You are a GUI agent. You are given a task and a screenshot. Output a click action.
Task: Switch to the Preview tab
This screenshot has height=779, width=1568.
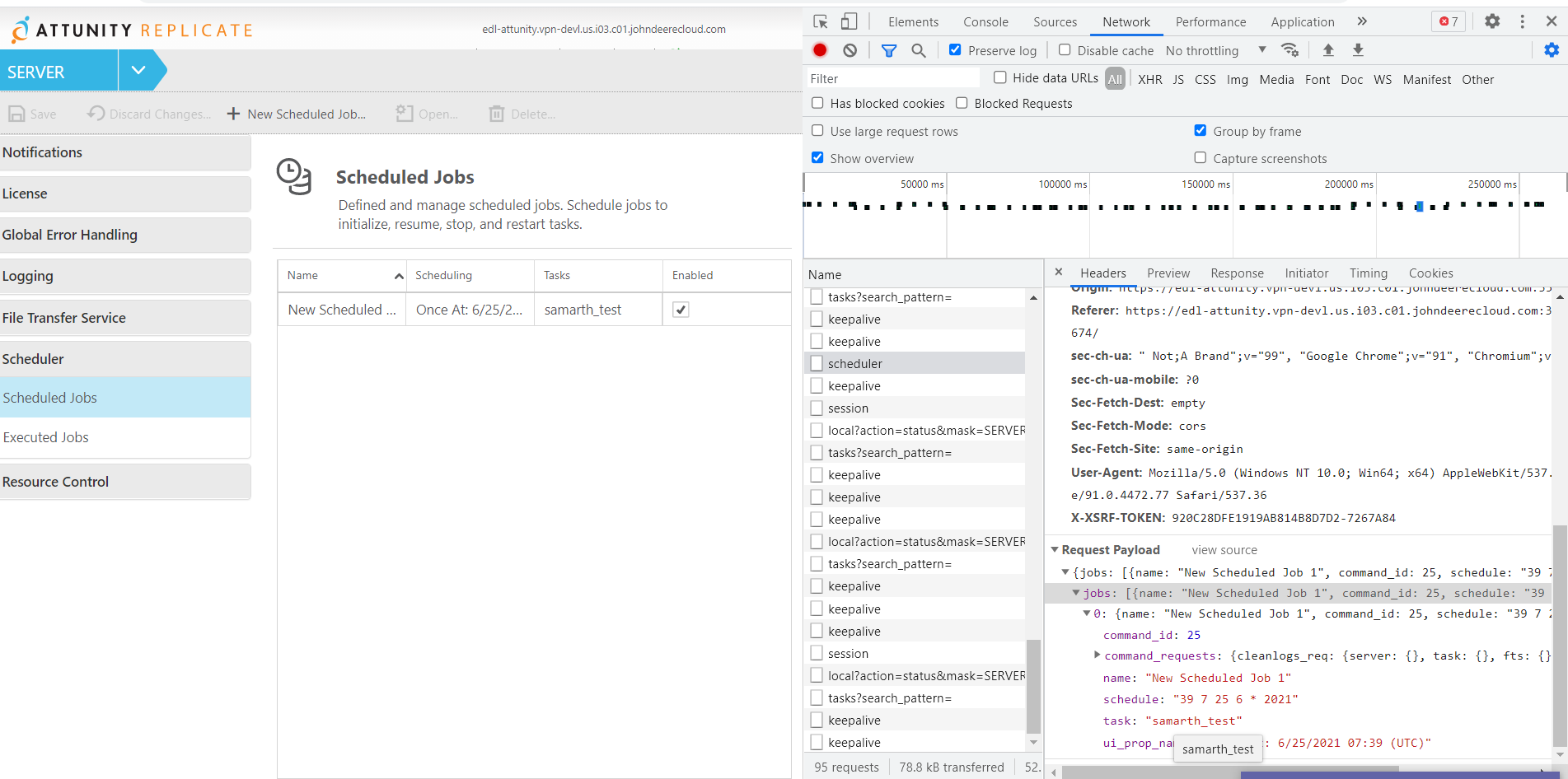pos(1168,273)
